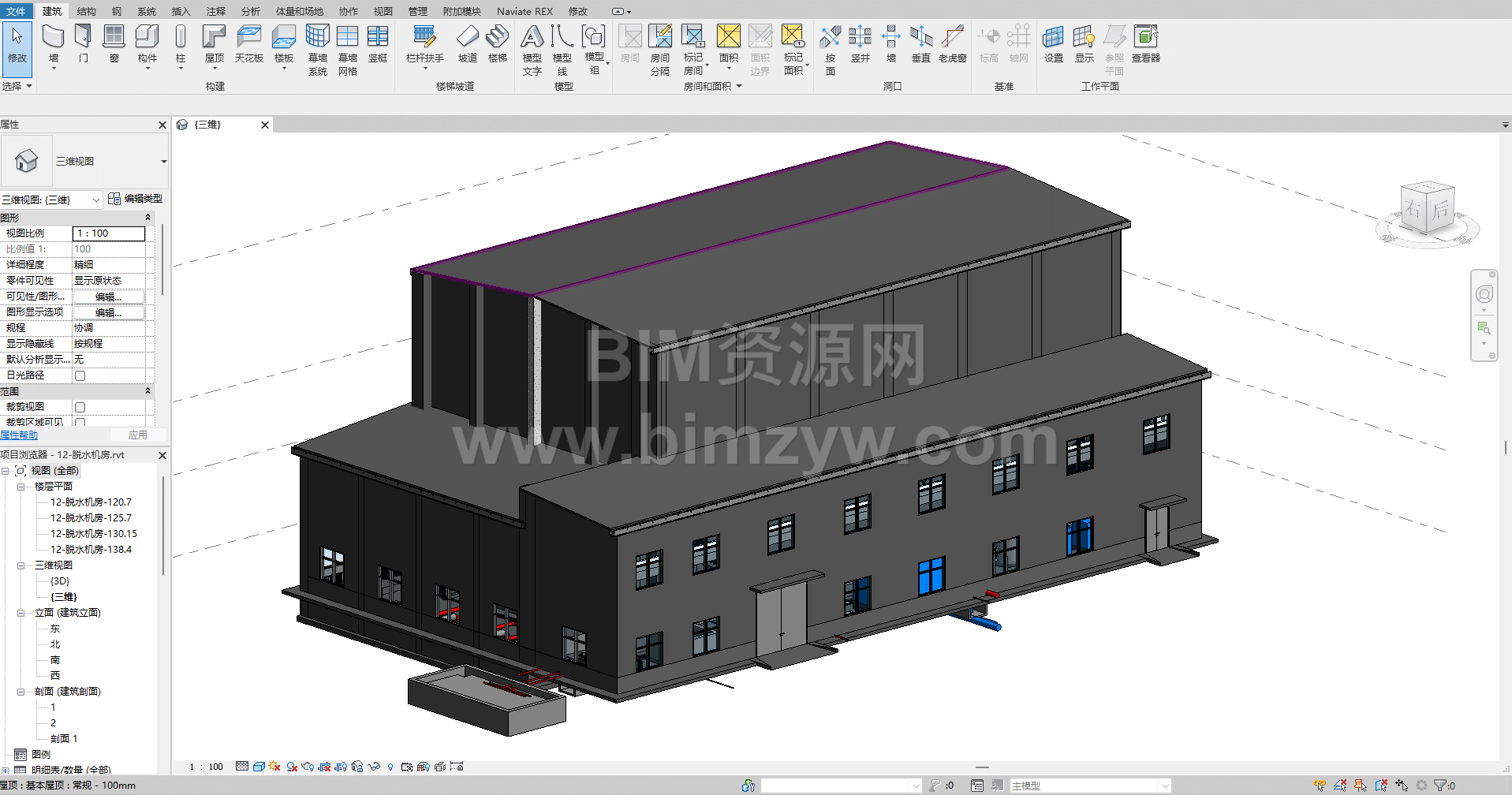Click the 视图比例 1 : 100 field

109,233
